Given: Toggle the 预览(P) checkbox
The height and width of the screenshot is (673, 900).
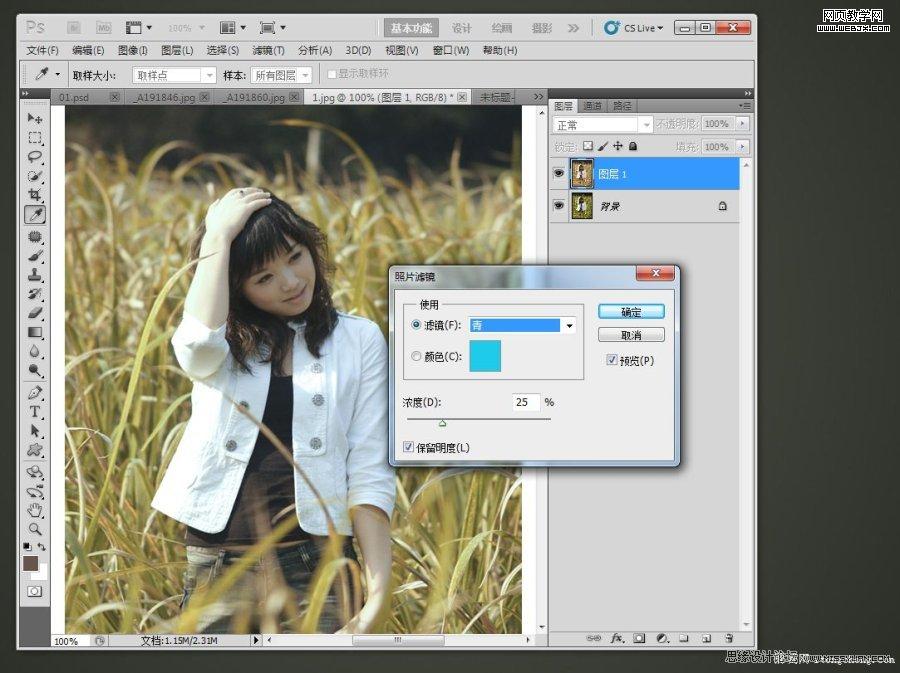Looking at the screenshot, I should pos(612,360).
